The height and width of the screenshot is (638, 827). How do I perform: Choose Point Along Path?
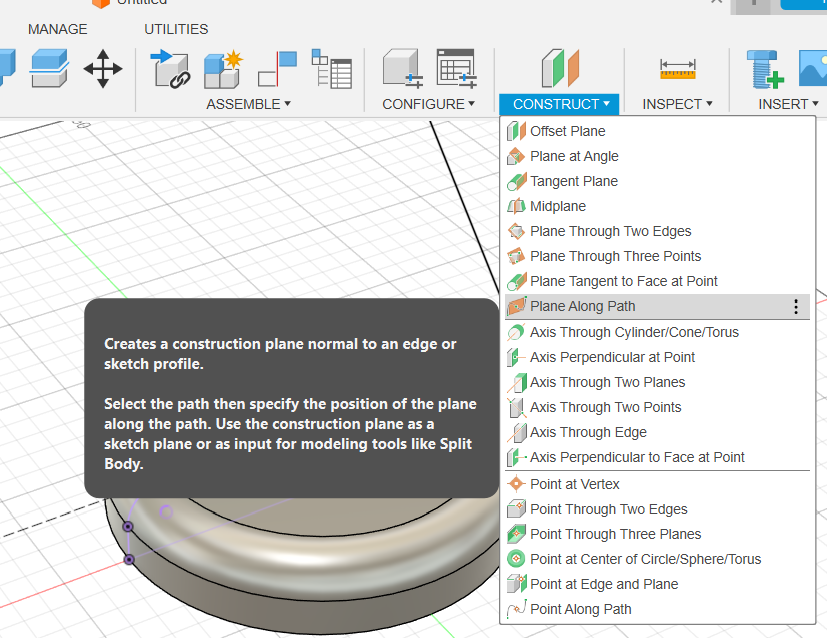pos(657,609)
